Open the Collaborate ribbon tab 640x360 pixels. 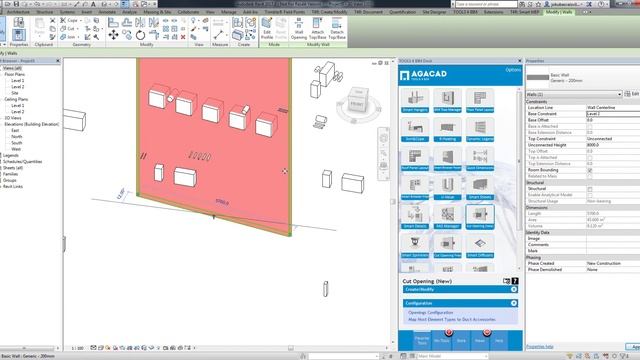point(188,12)
